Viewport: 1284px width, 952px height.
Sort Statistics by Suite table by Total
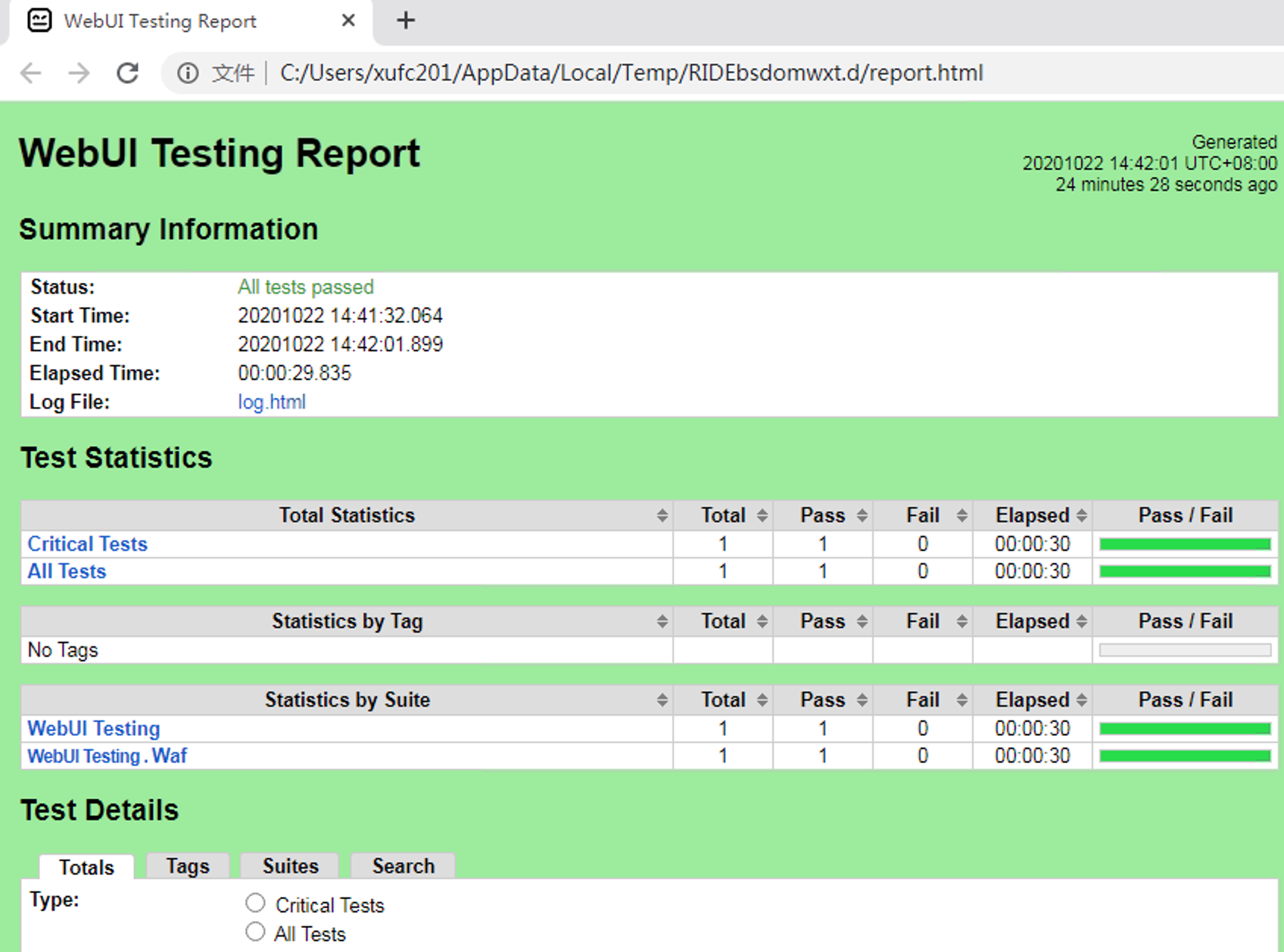[762, 700]
